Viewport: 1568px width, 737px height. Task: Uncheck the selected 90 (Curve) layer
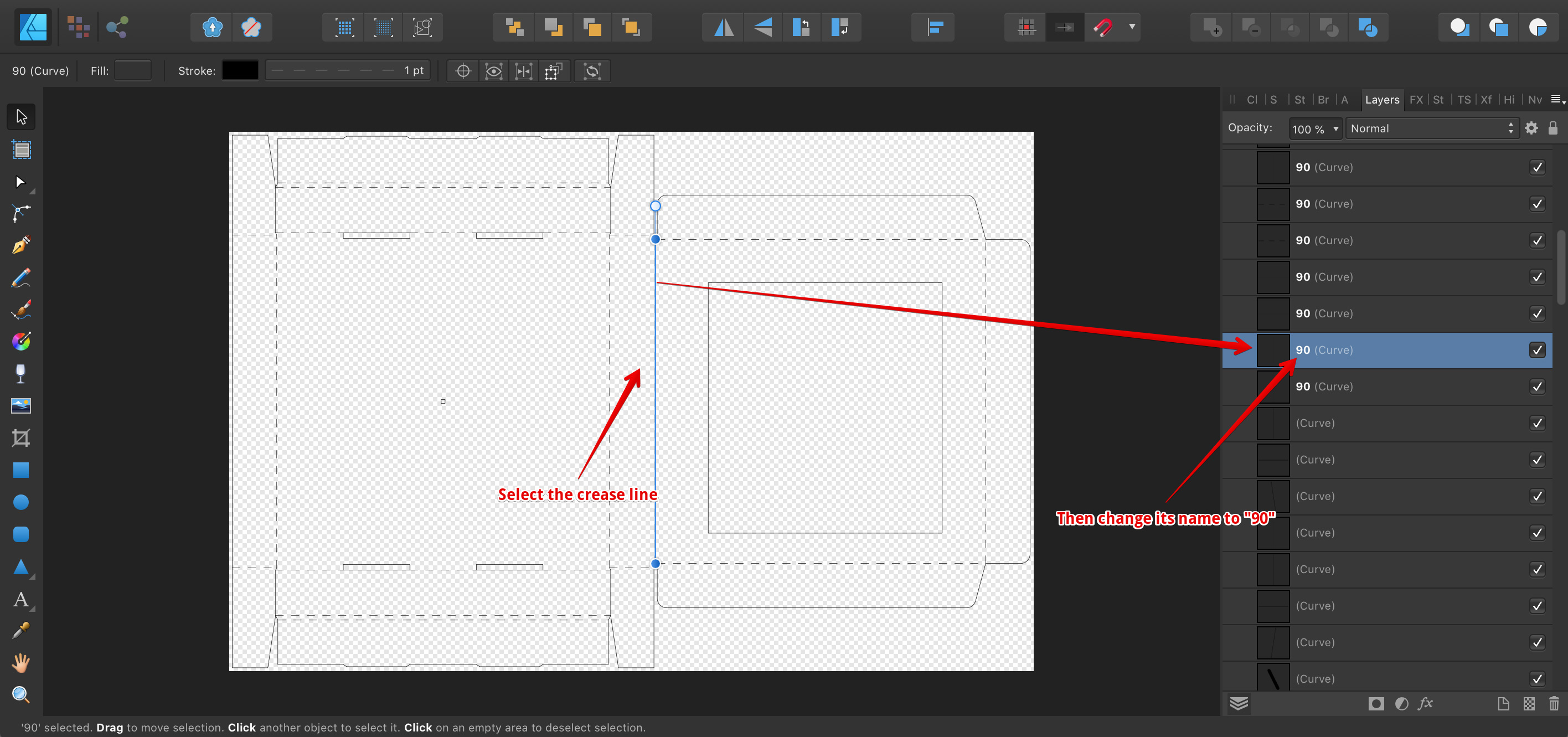click(x=1538, y=350)
